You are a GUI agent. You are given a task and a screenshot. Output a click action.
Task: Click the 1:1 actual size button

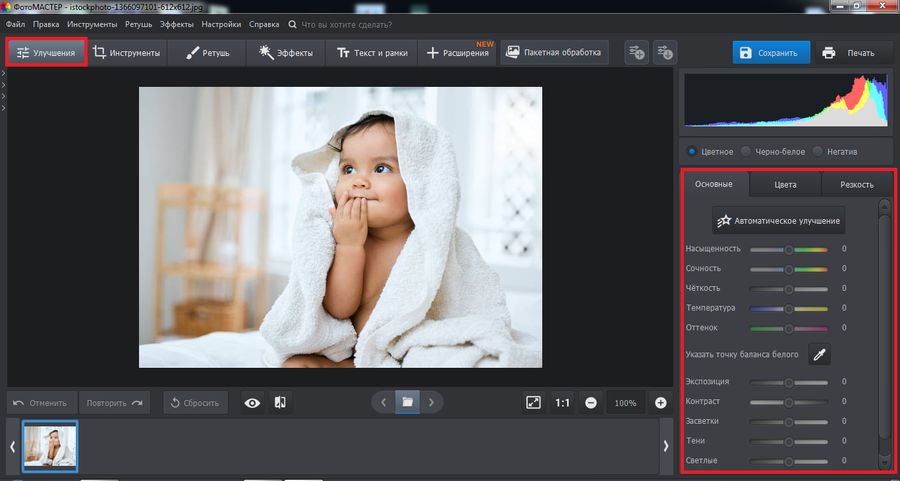[562, 403]
